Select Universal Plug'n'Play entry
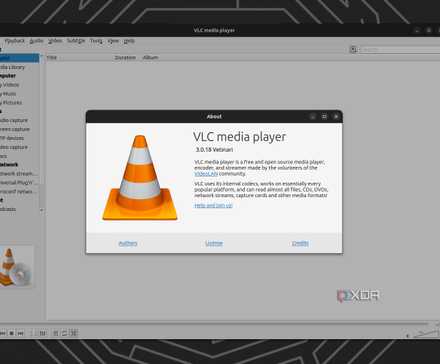 [x=19, y=183]
